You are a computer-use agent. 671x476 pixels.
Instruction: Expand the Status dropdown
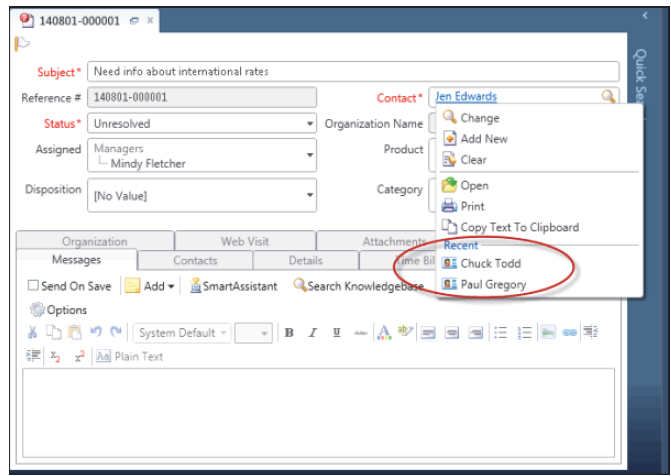(309, 124)
